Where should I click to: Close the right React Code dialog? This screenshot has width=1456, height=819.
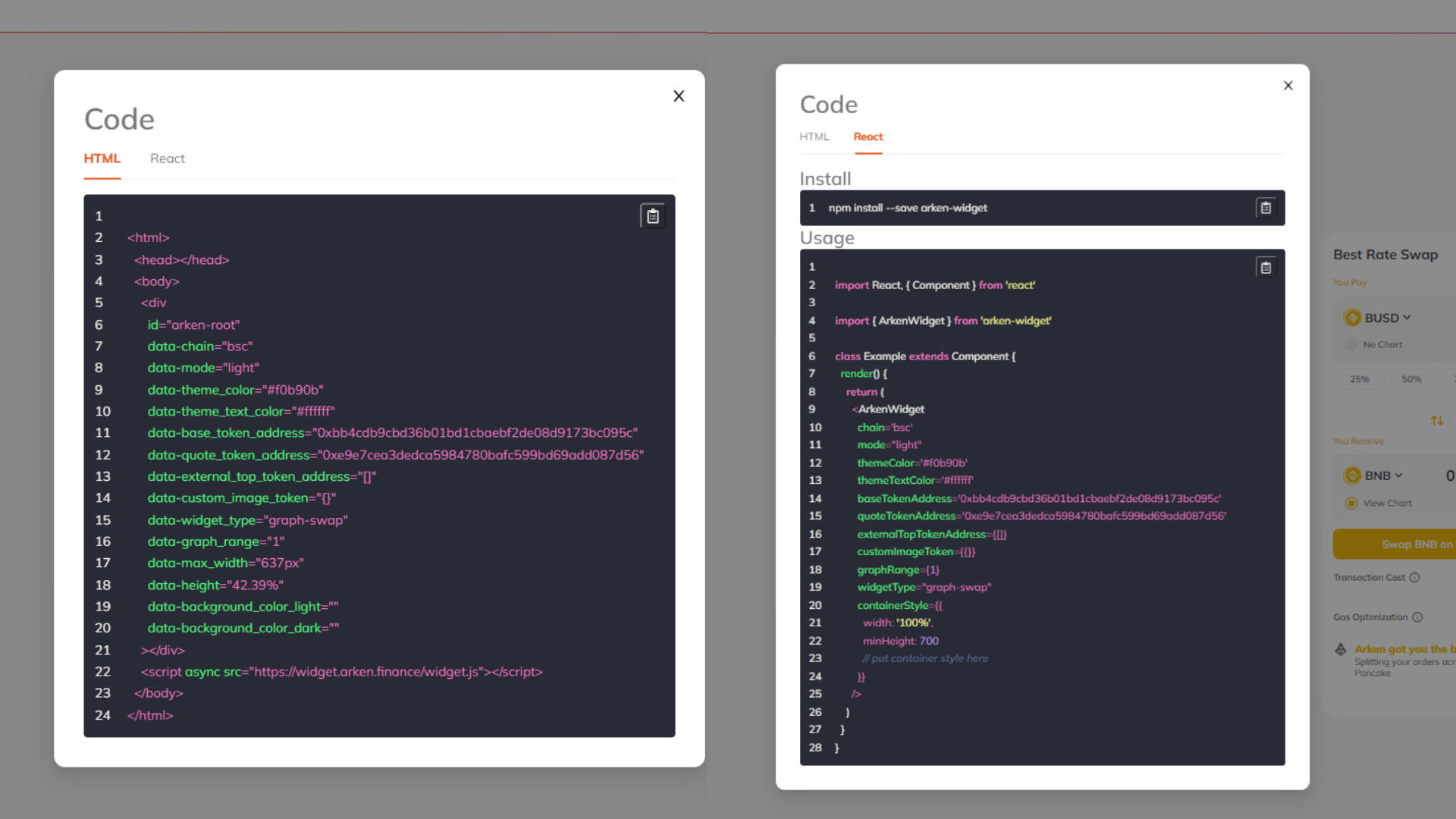[1288, 86]
